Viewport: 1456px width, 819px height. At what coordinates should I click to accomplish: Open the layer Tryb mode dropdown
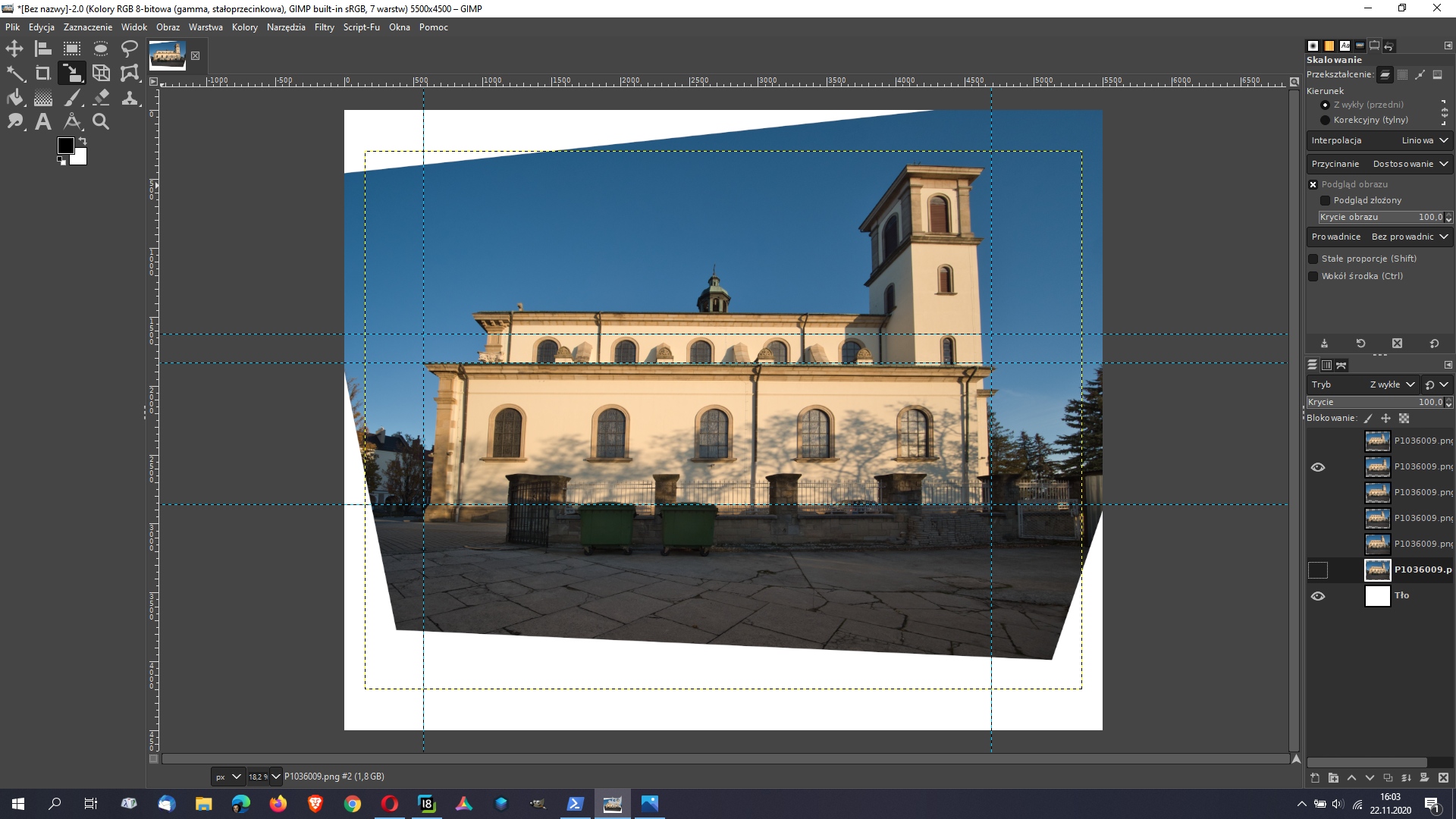[x=1362, y=384]
